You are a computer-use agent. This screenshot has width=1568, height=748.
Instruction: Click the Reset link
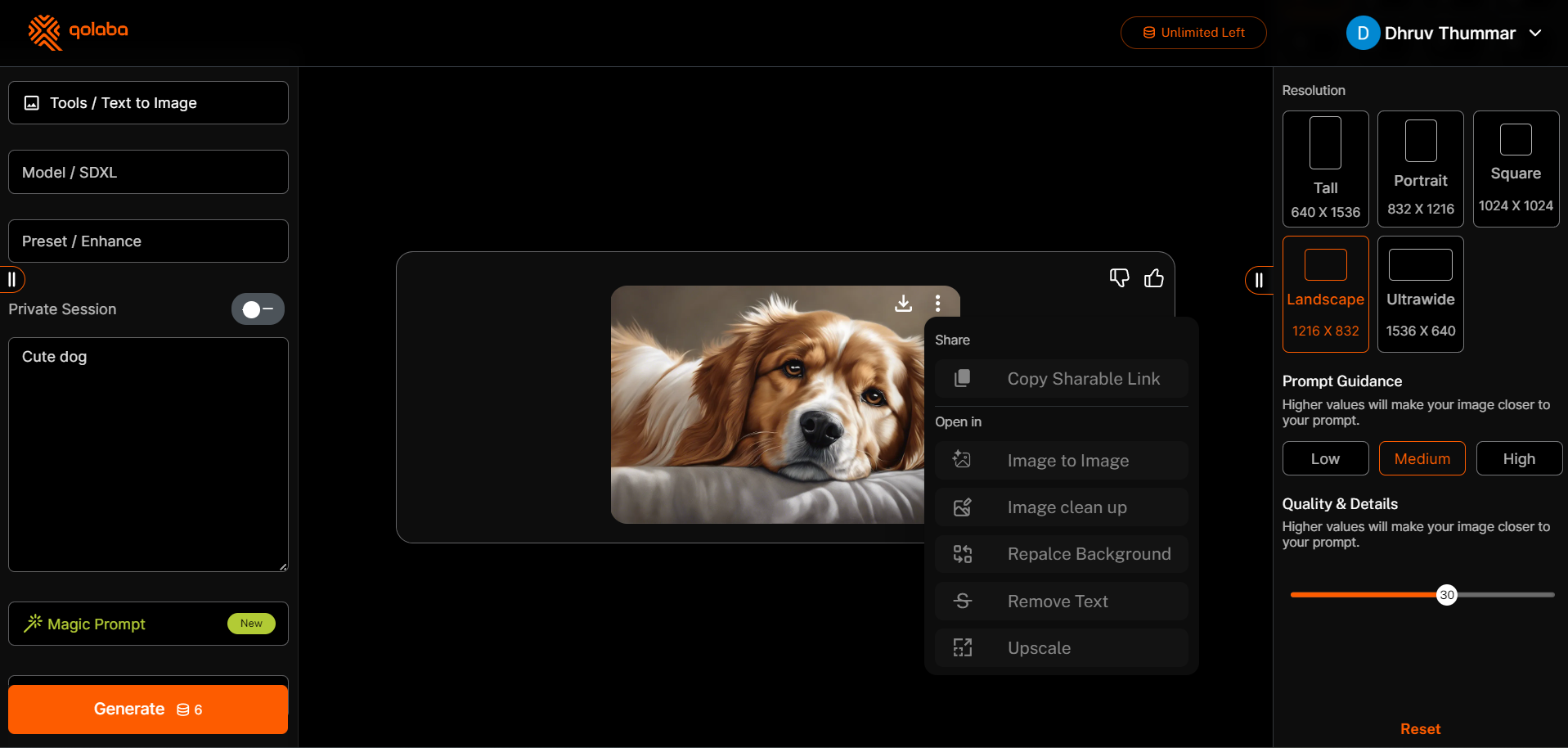point(1420,729)
